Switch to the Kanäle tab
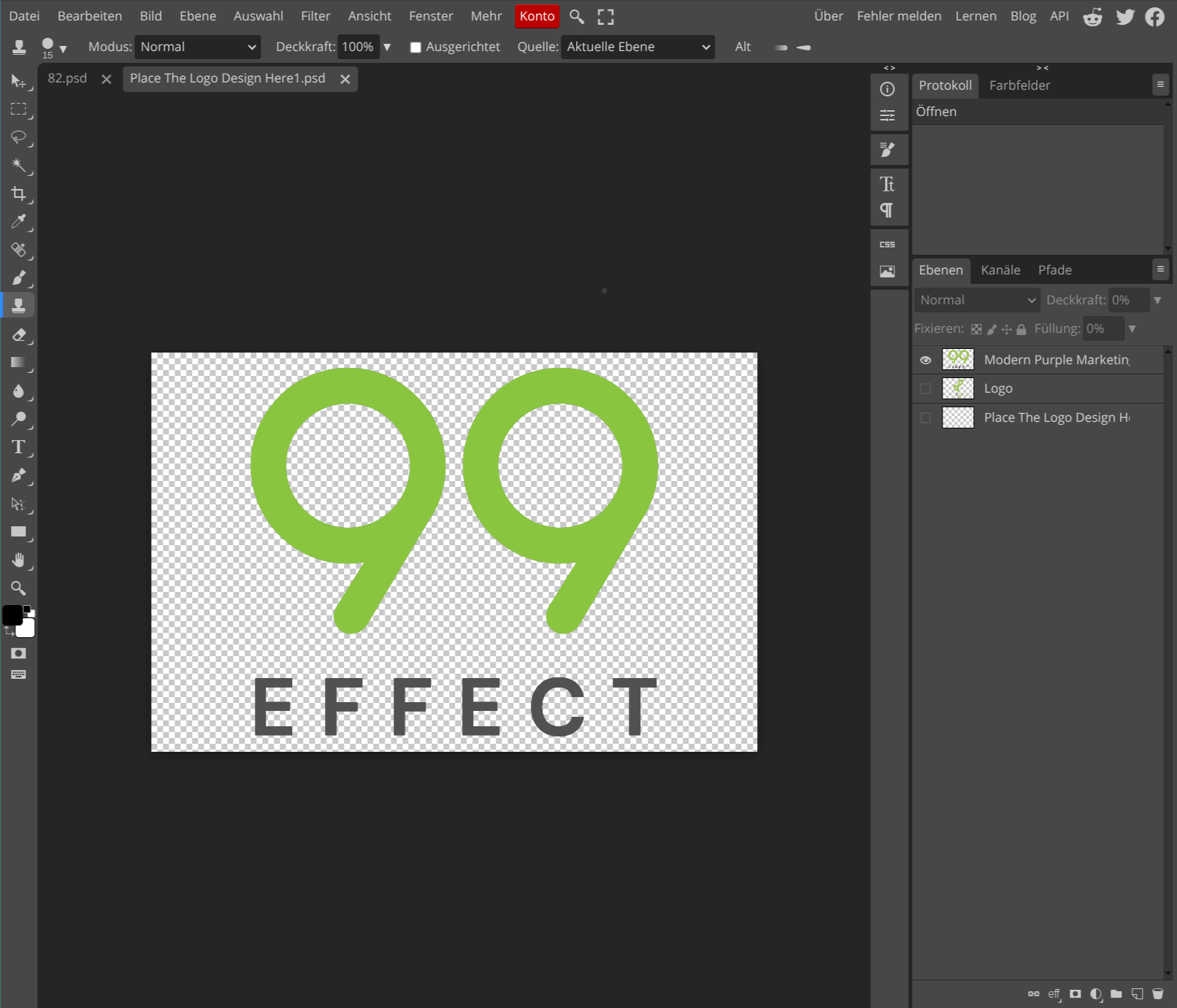Image resolution: width=1177 pixels, height=1008 pixels. pyautogui.click(x=1000, y=270)
